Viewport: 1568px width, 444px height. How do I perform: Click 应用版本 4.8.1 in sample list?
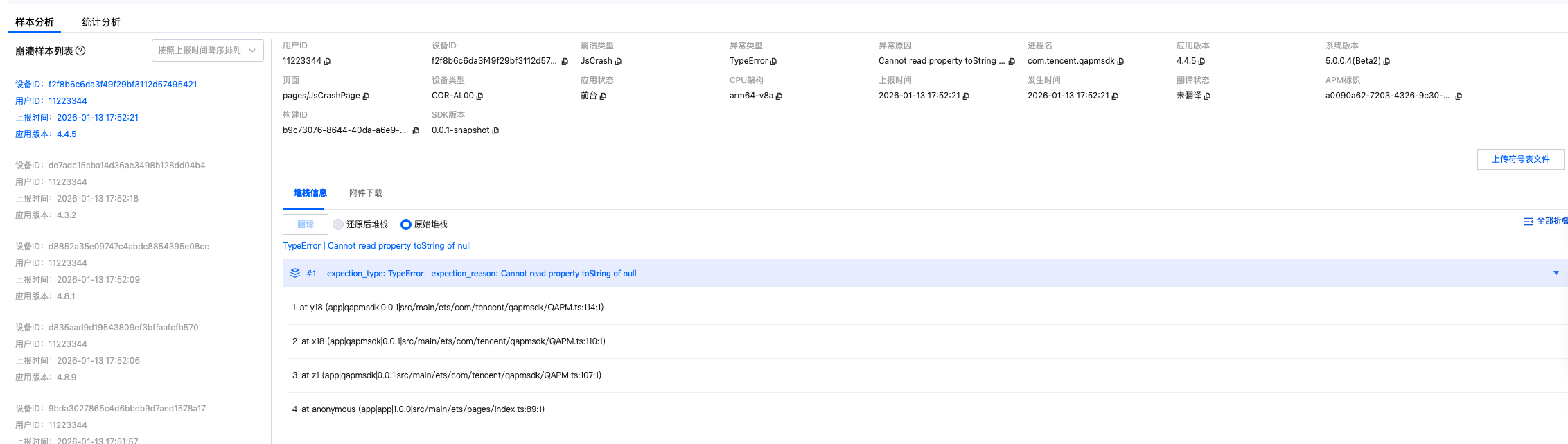45,296
